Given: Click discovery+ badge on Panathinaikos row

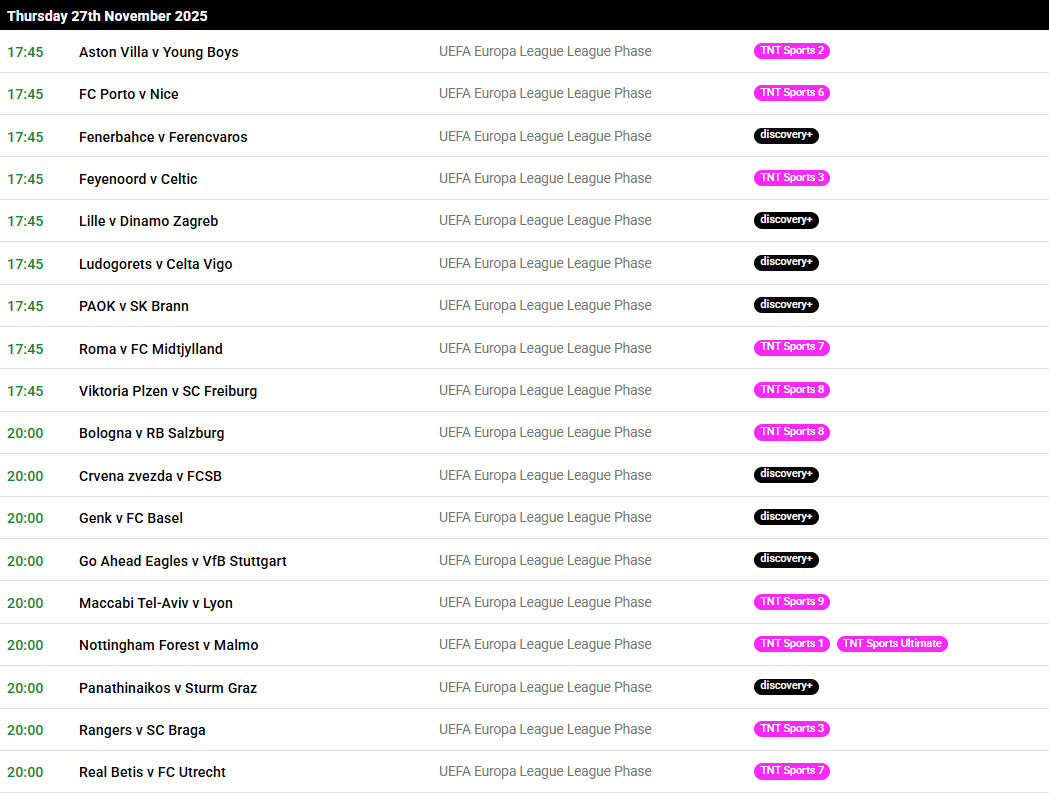Looking at the screenshot, I should 786,687.
